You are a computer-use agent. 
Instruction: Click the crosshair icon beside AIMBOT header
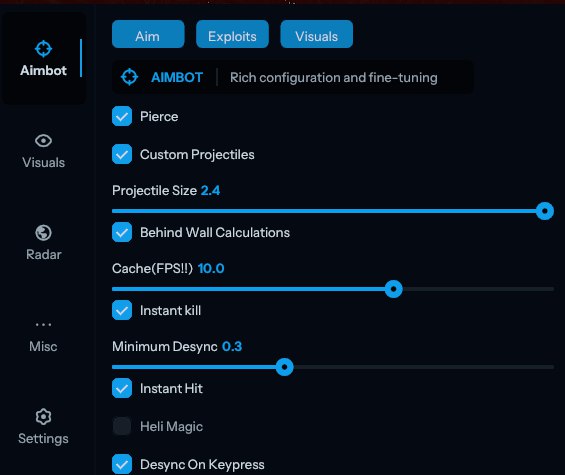(129, 77)
